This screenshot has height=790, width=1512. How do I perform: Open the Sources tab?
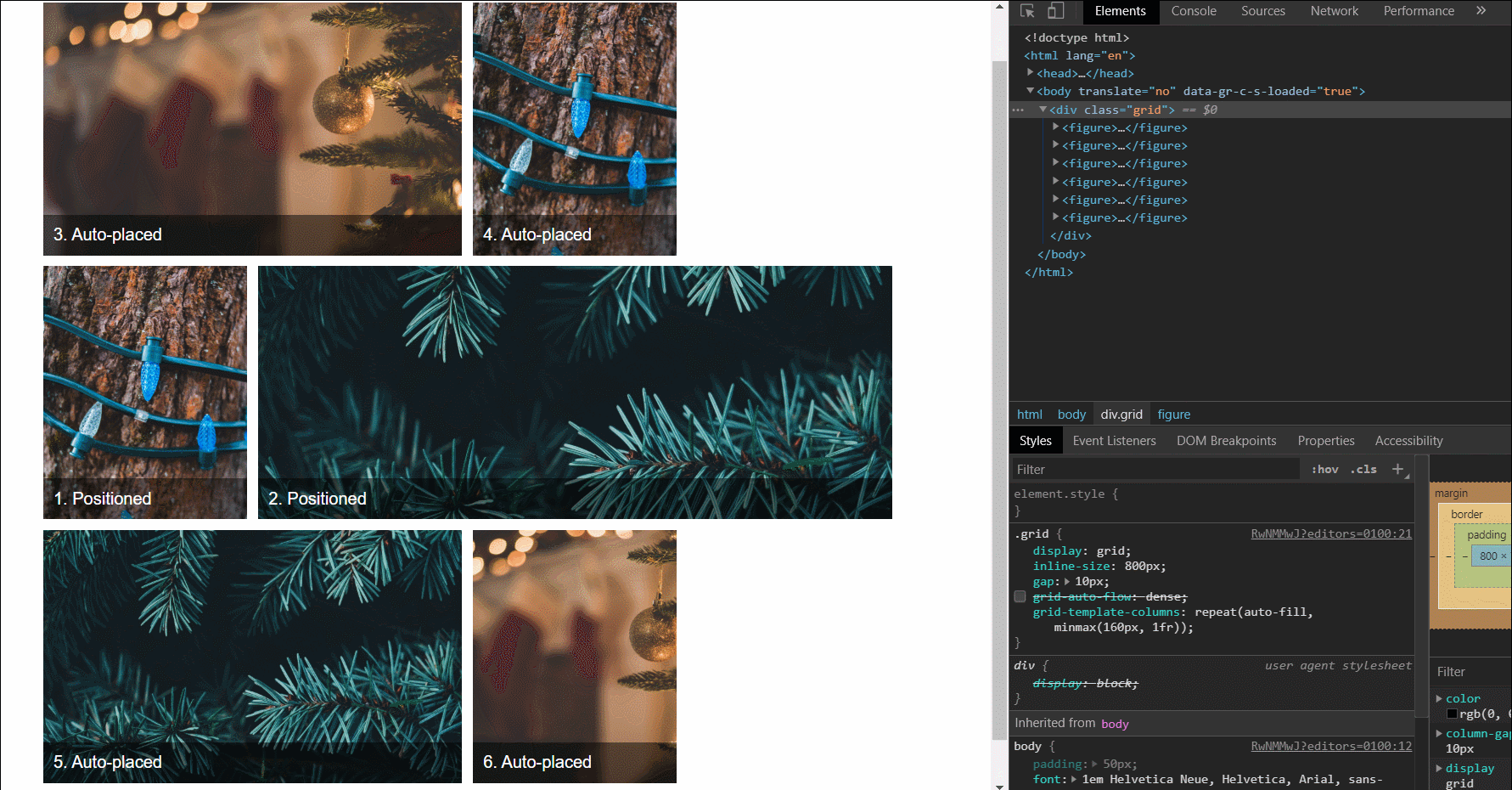click(x=1263, y=11)
